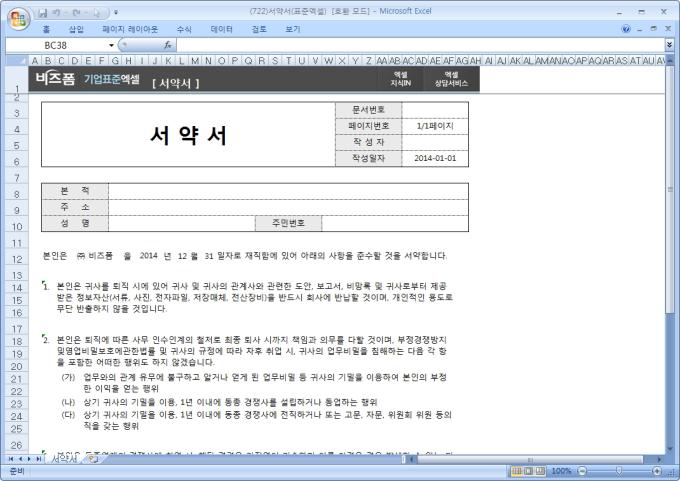Click the Zoom Out minus button
This screenshot has width=680, height=481.
[583, 471]
